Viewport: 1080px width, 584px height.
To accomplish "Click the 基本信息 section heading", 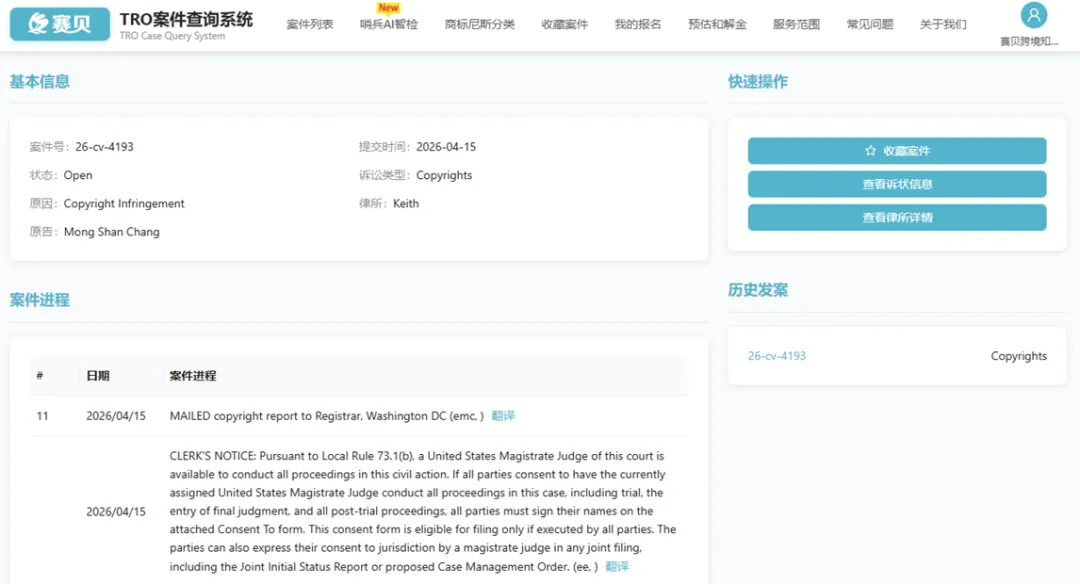I will click(x=39, y=82).
